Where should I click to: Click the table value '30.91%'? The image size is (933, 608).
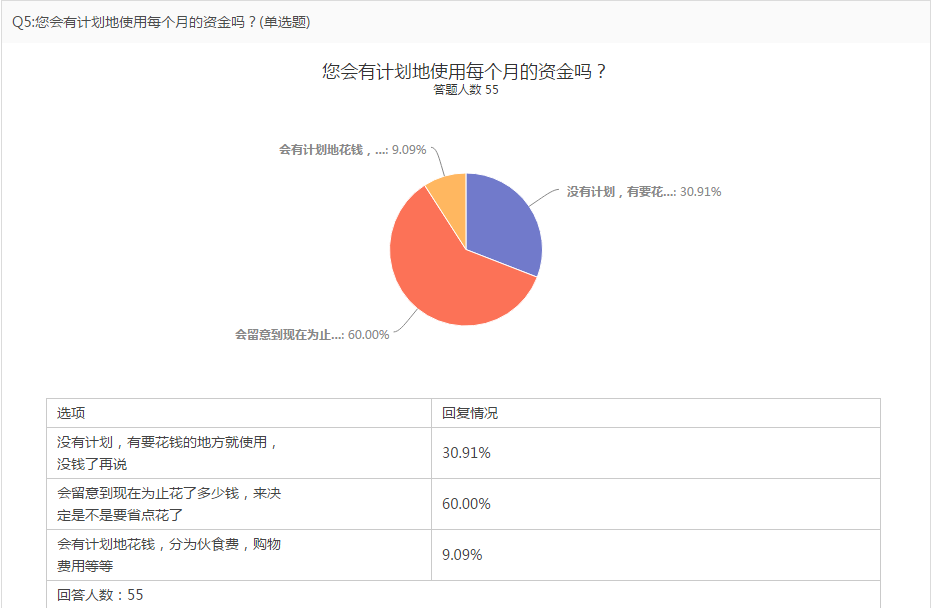[466, 453]
